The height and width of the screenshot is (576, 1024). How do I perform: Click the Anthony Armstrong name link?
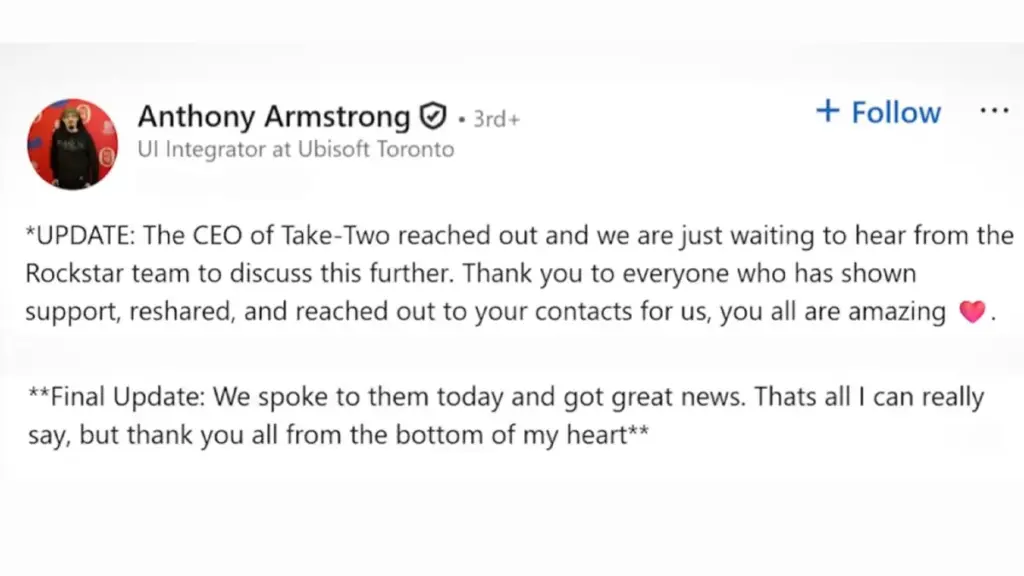(x=273, y=117)
